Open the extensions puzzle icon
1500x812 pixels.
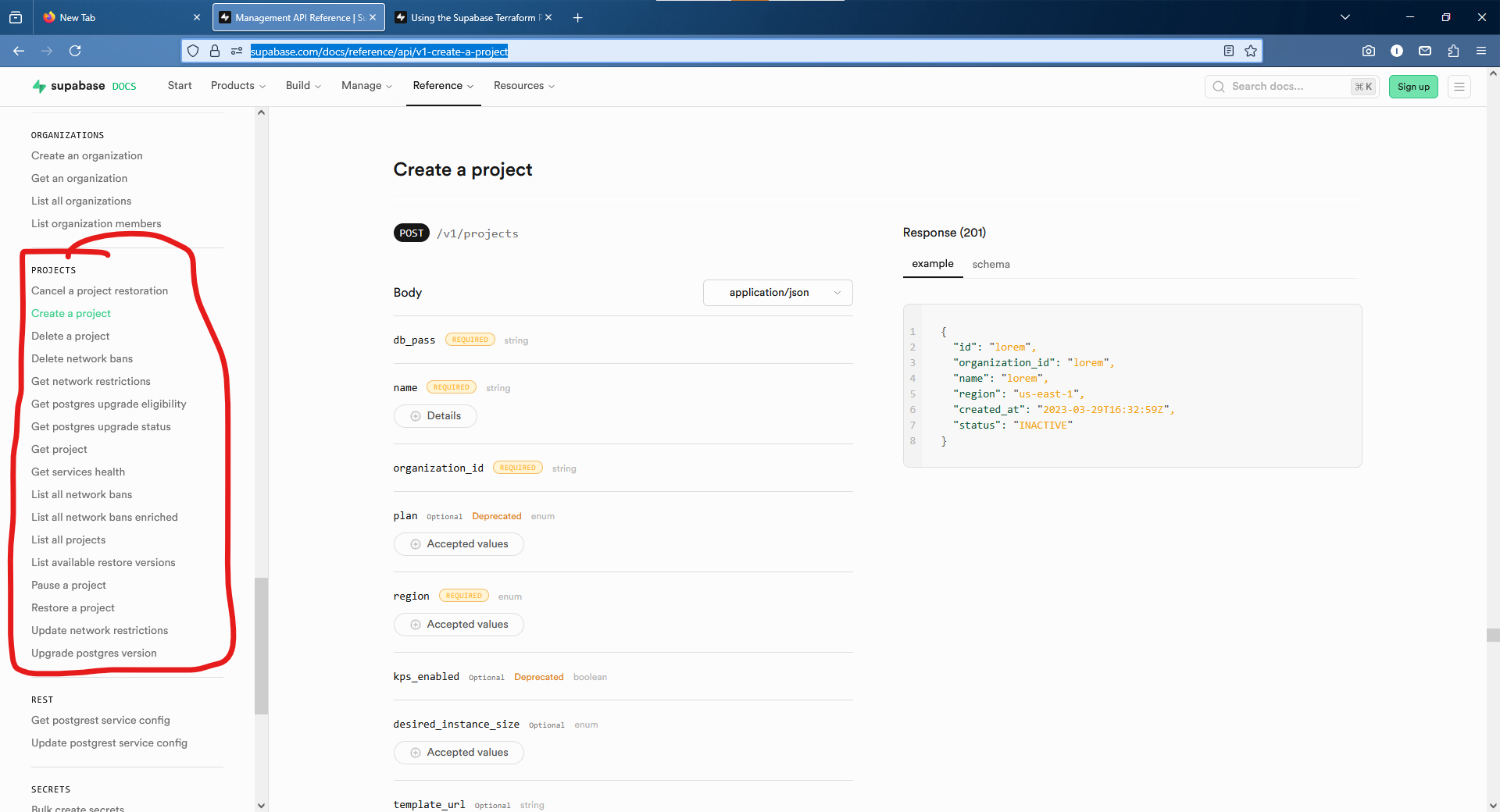(x=1453, y=51)
